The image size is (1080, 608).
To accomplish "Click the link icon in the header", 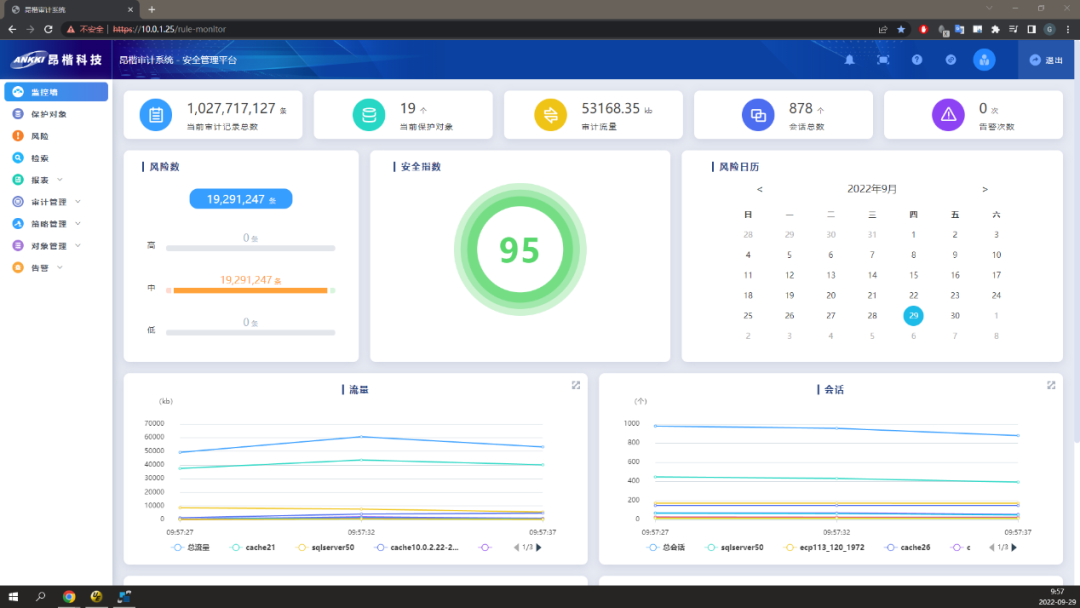I will 951,60.
